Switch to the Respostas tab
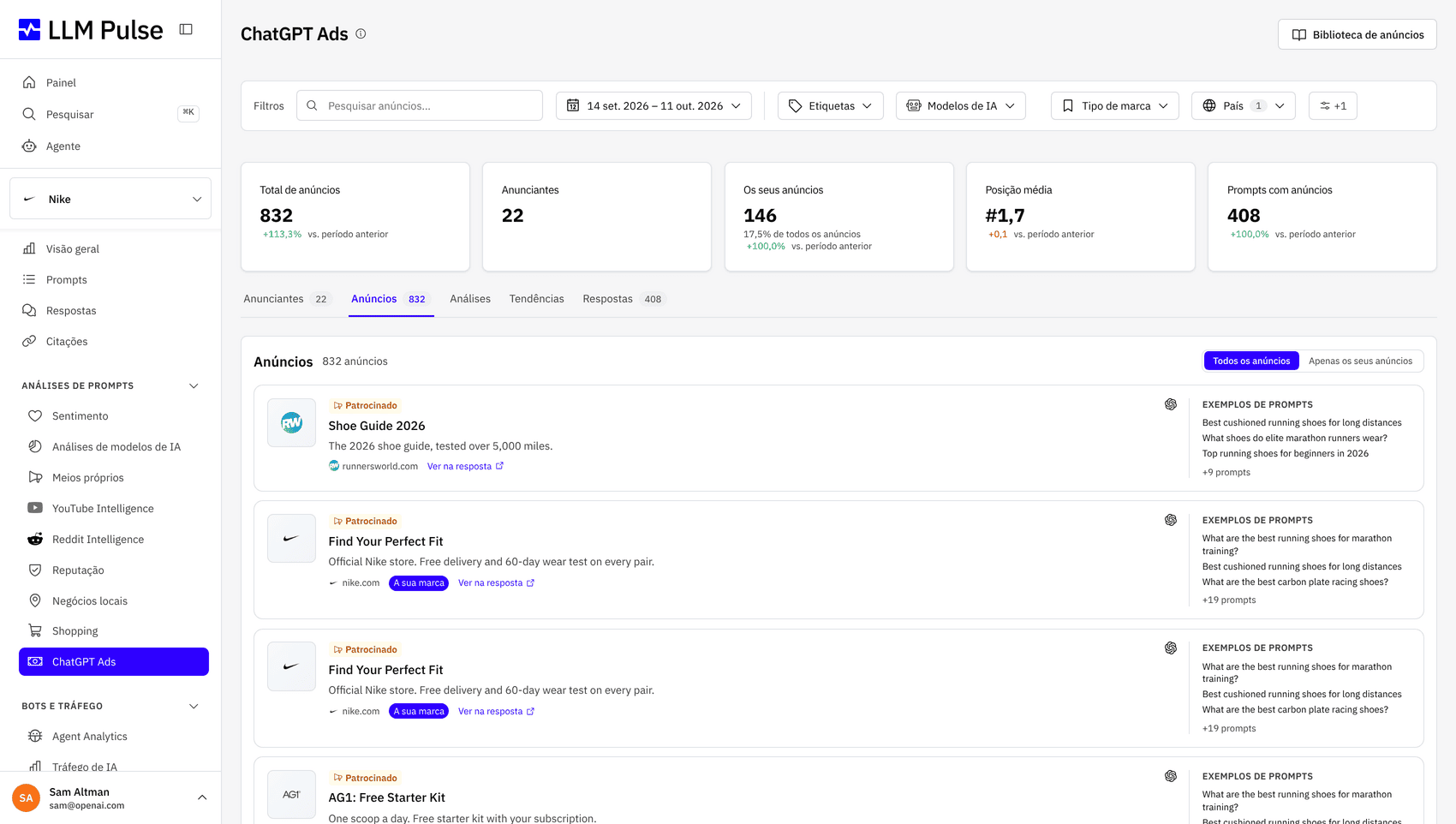 623,299
